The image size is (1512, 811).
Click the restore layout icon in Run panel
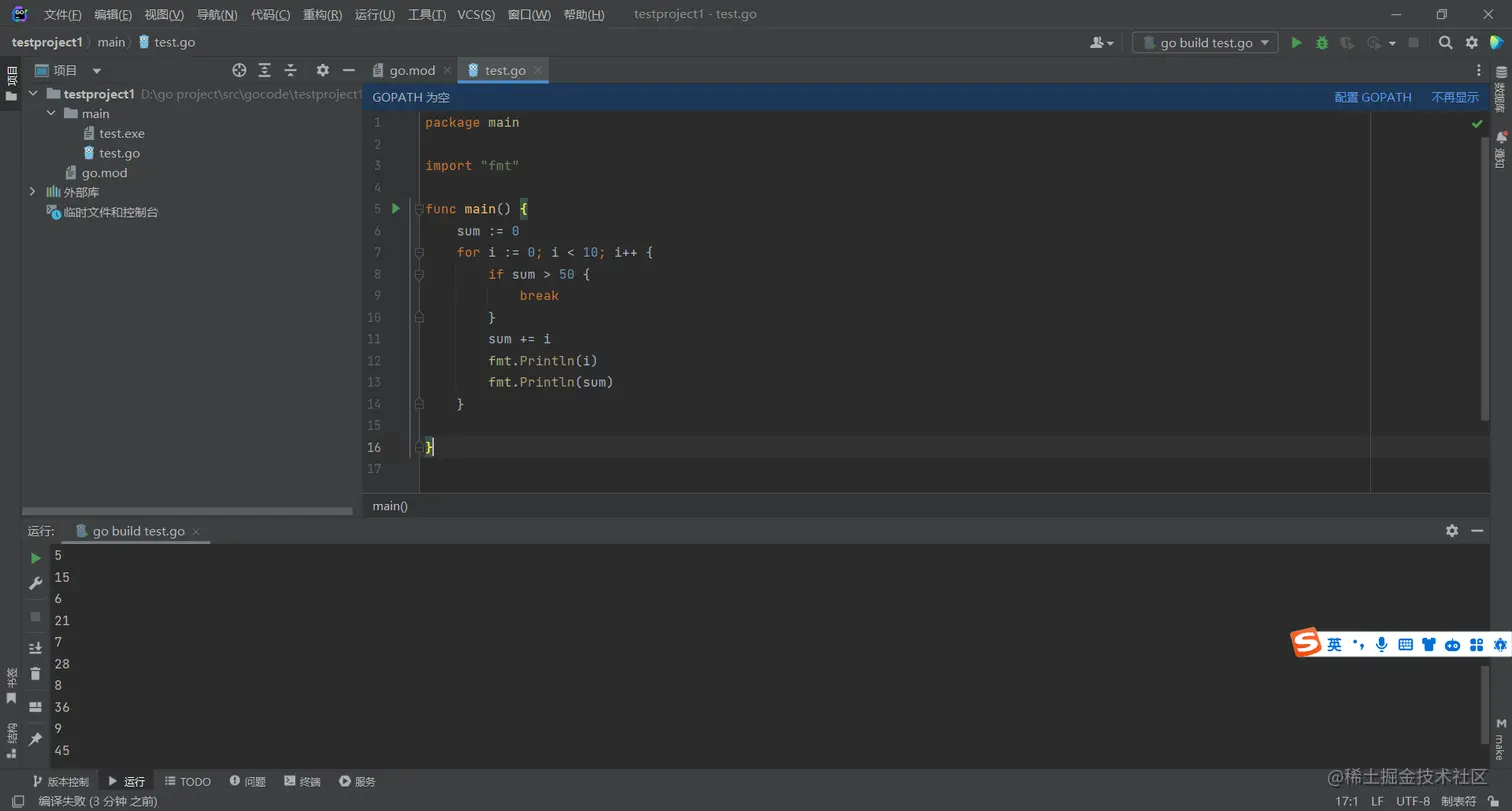coord(36,707)
